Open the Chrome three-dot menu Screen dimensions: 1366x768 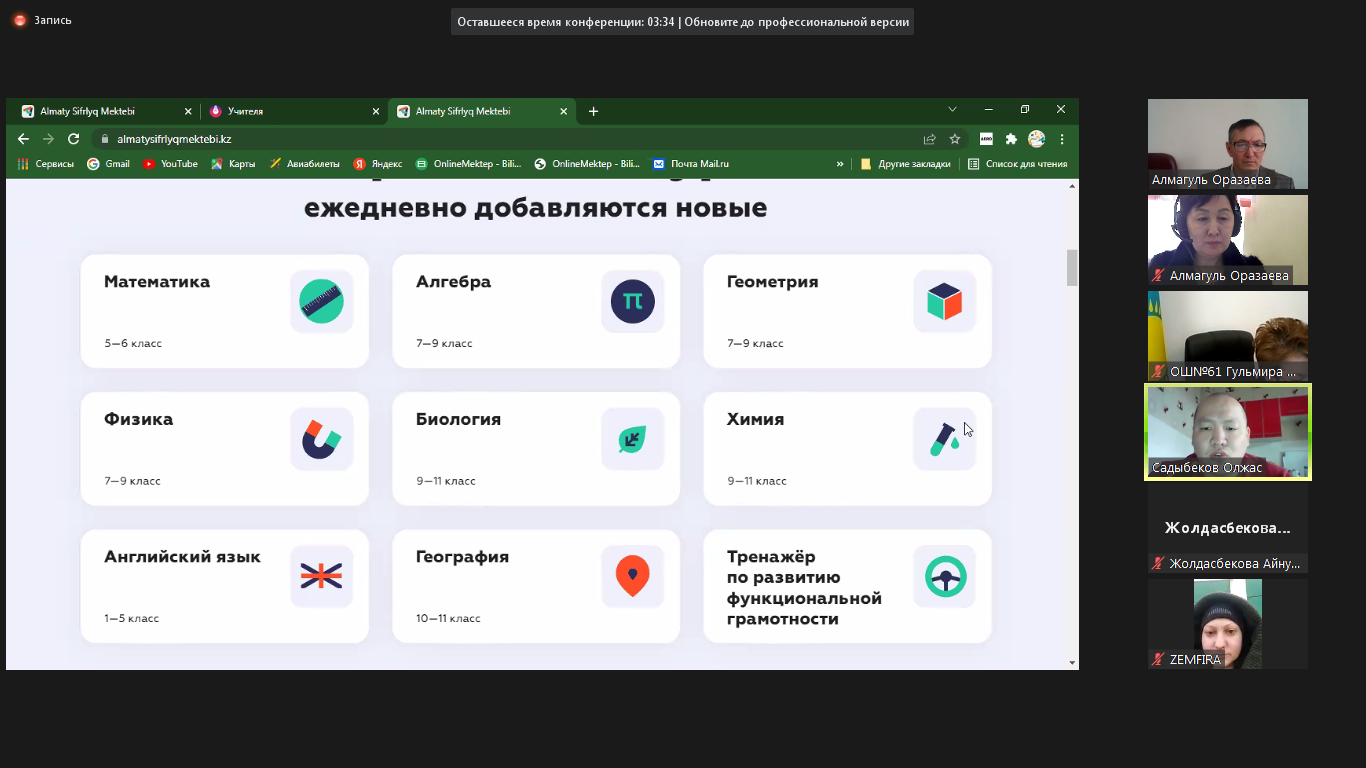click(x=1062, y=139)
